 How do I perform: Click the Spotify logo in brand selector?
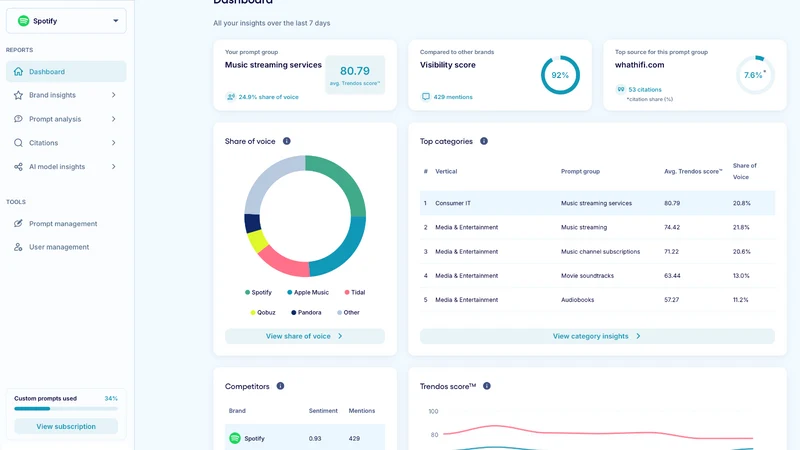coord(23,21)
